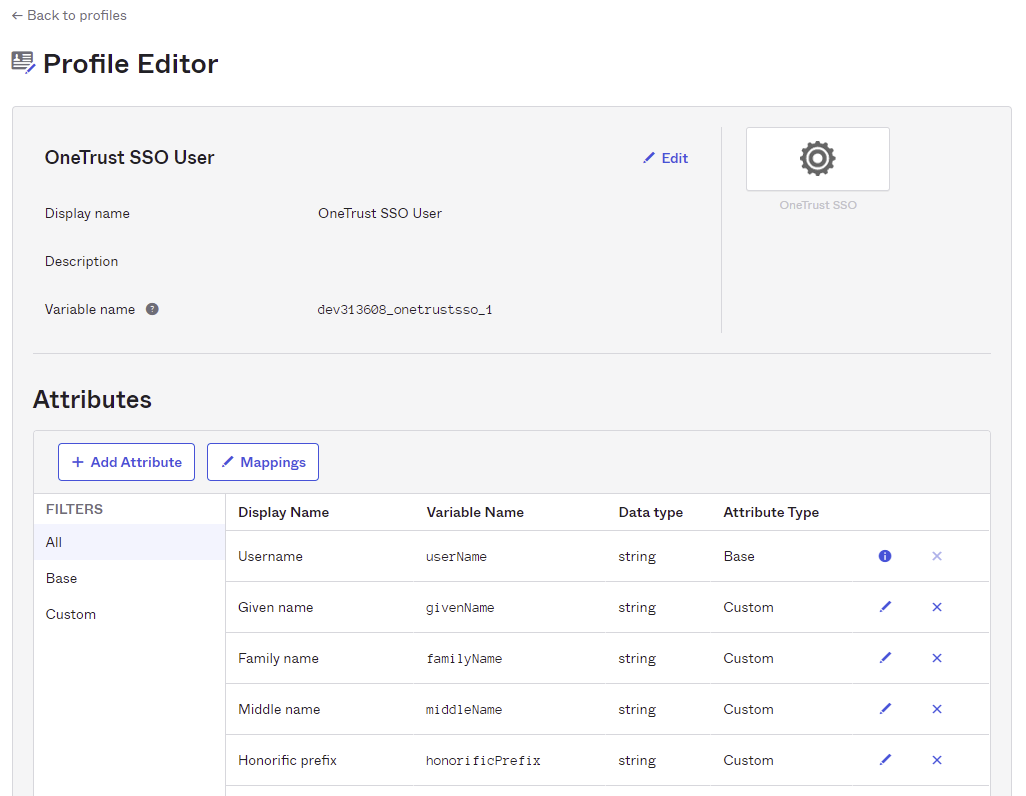Click the info icon on the Username row
1026x796 pixels.
pos(885,556)
